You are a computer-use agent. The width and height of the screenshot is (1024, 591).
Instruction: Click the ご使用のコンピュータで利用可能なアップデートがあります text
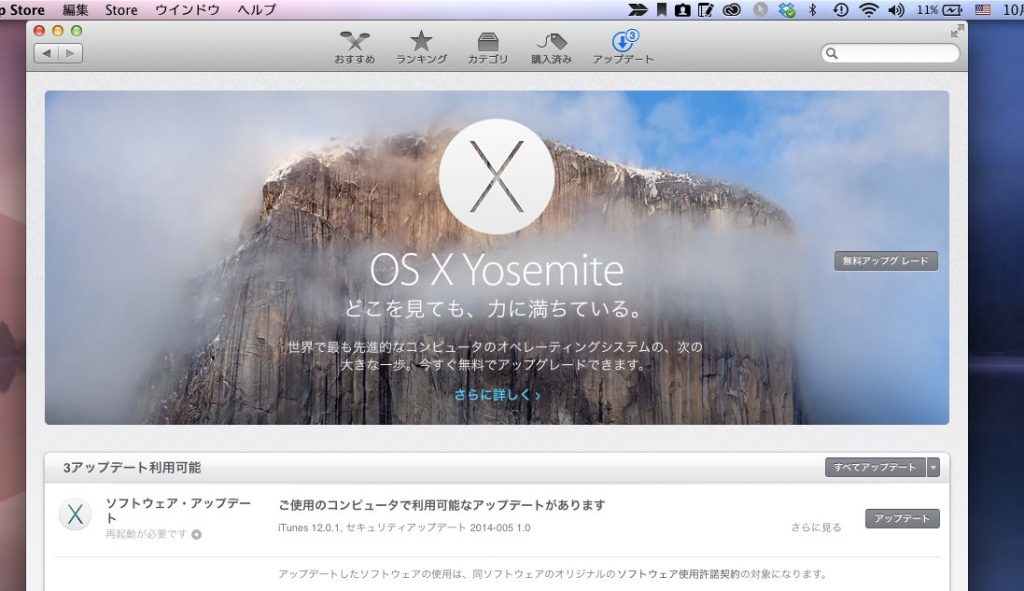coord(441,505)
